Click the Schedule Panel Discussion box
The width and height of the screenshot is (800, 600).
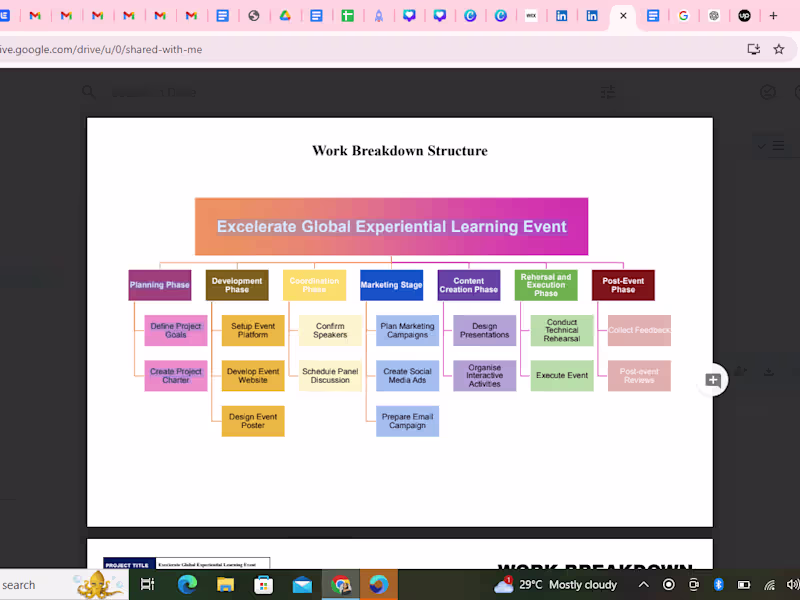click(330, 376)
